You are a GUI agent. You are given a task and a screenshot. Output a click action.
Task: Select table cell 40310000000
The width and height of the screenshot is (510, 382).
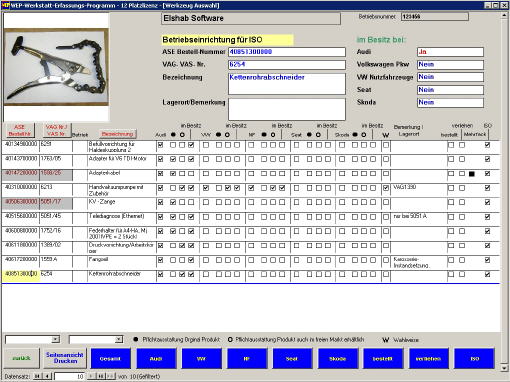[21, 190]
